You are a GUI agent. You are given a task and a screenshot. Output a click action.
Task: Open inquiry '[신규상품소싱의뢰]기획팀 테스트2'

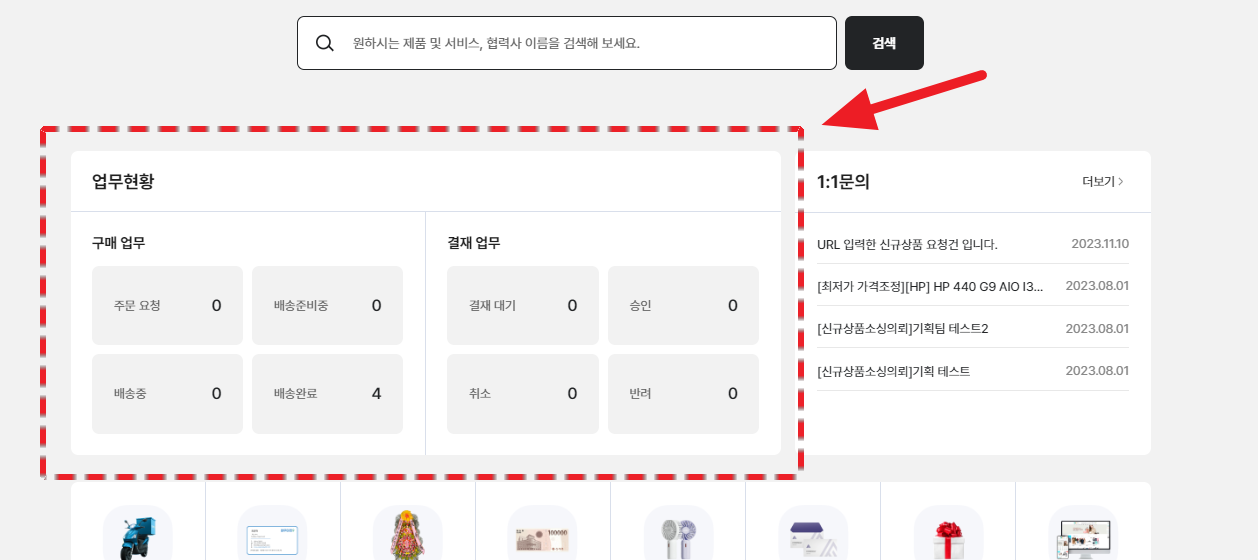(x=902, y=329)
